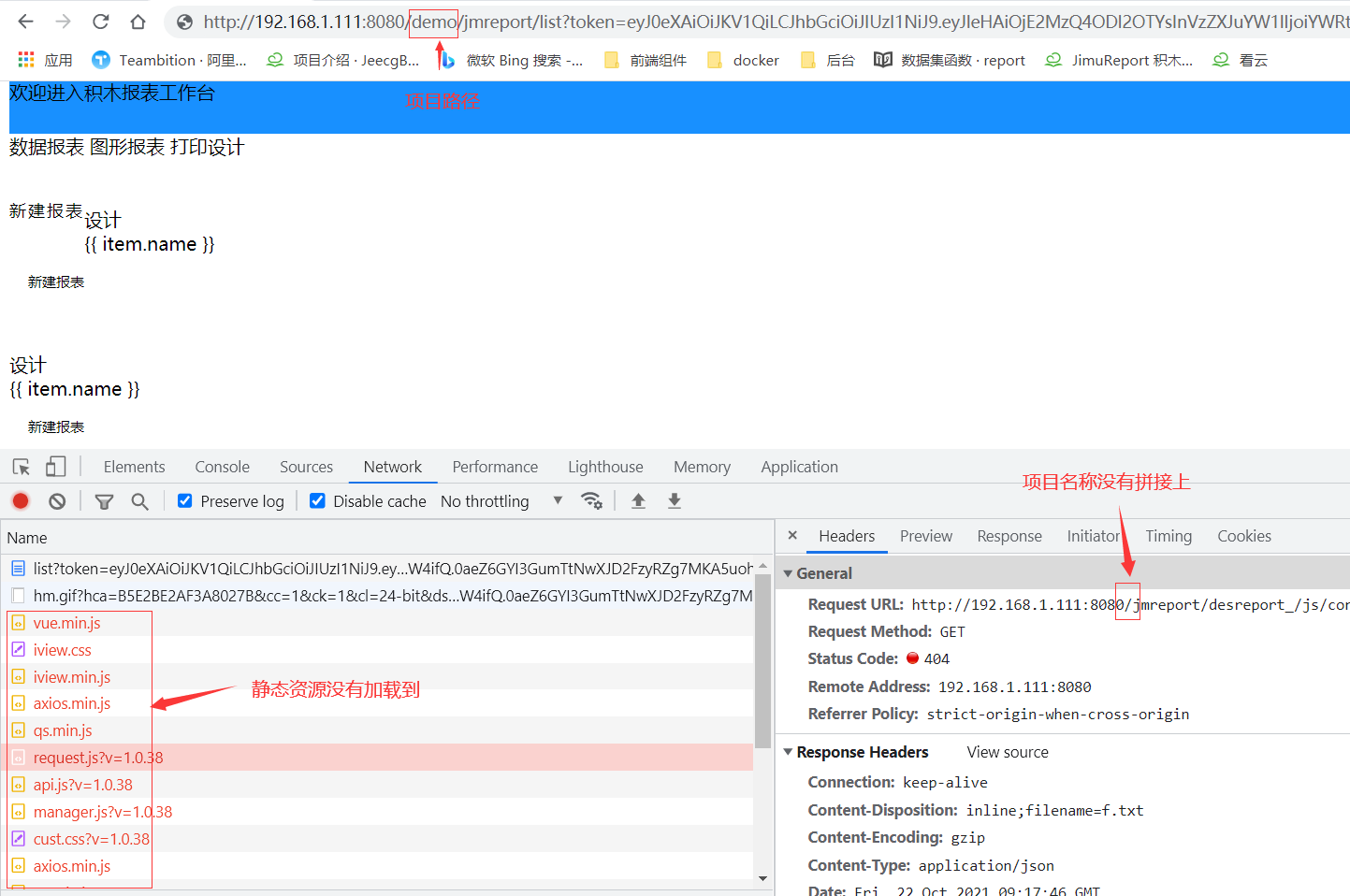Open network search magnifier icon

(x=139, y=501)
